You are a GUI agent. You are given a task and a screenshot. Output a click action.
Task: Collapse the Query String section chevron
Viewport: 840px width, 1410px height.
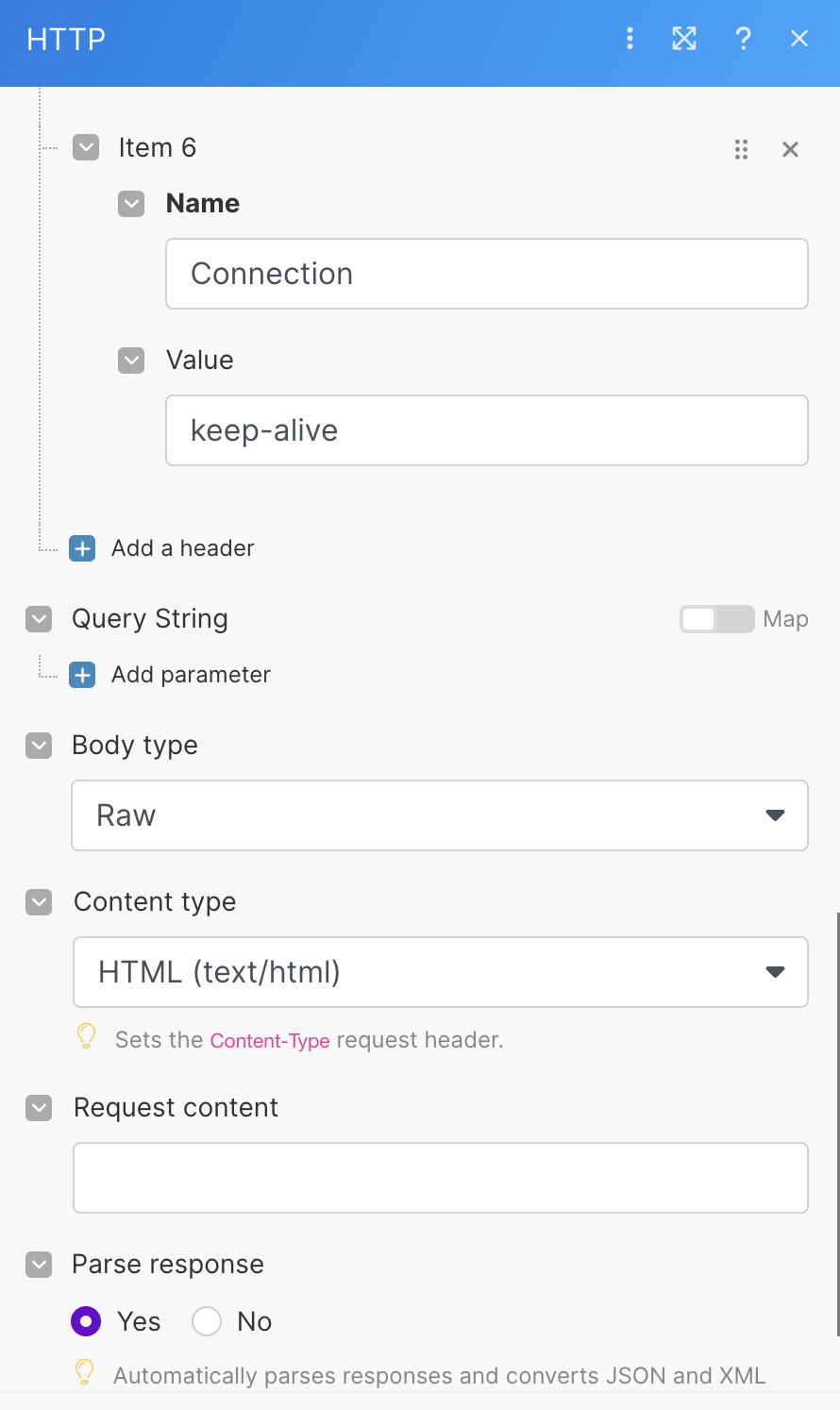39,619
